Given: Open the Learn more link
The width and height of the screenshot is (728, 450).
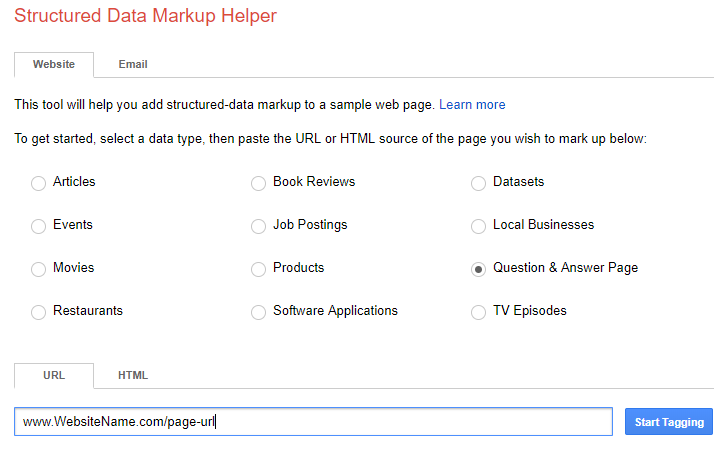Looking at the screenshot, I should [x=472, y=105].
